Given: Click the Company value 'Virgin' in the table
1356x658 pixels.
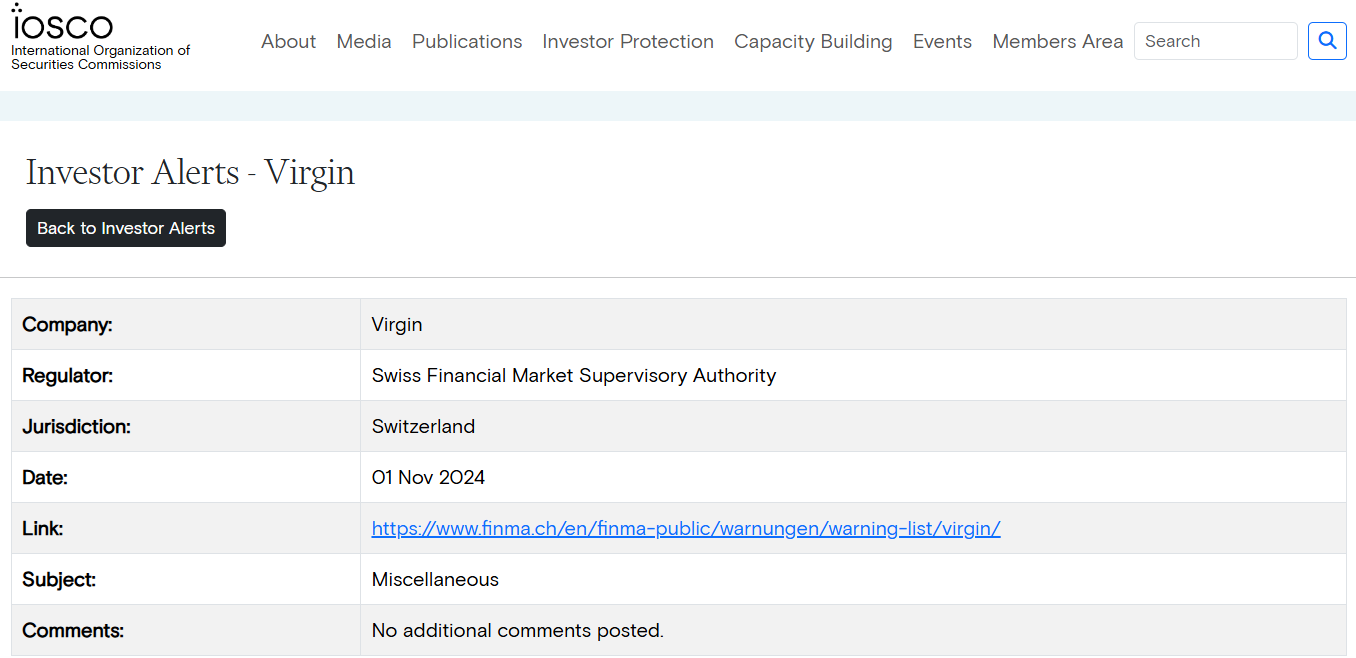Looking at the screenshot, I should (397, 325).
